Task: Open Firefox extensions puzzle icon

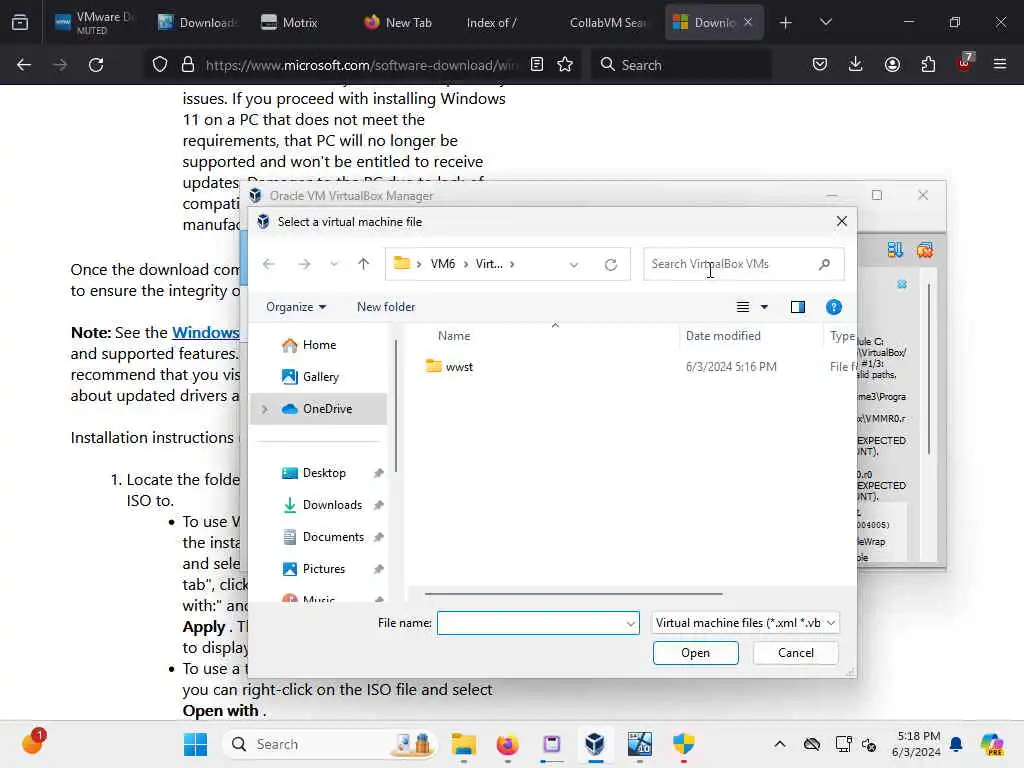Action: (x=928, y=64)
